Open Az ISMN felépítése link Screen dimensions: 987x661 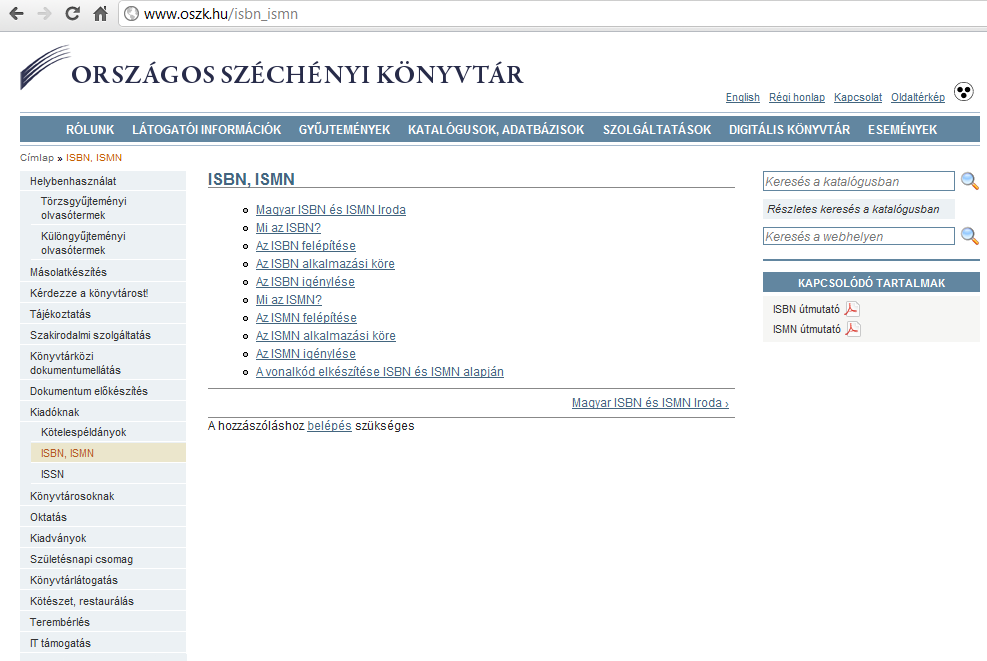pos(306,318)
